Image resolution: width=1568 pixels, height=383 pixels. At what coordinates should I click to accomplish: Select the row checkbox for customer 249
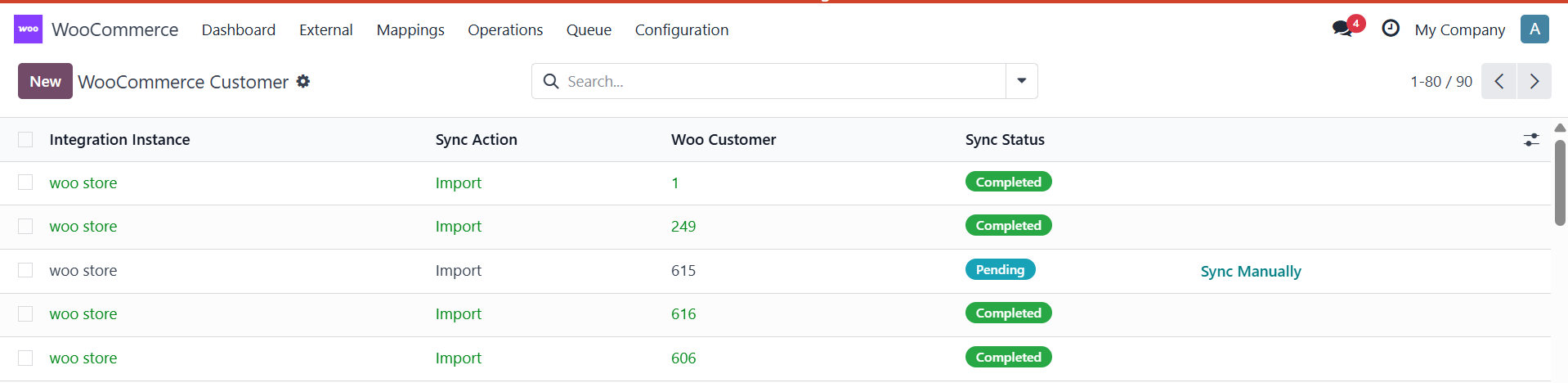(x=25, y=226)
